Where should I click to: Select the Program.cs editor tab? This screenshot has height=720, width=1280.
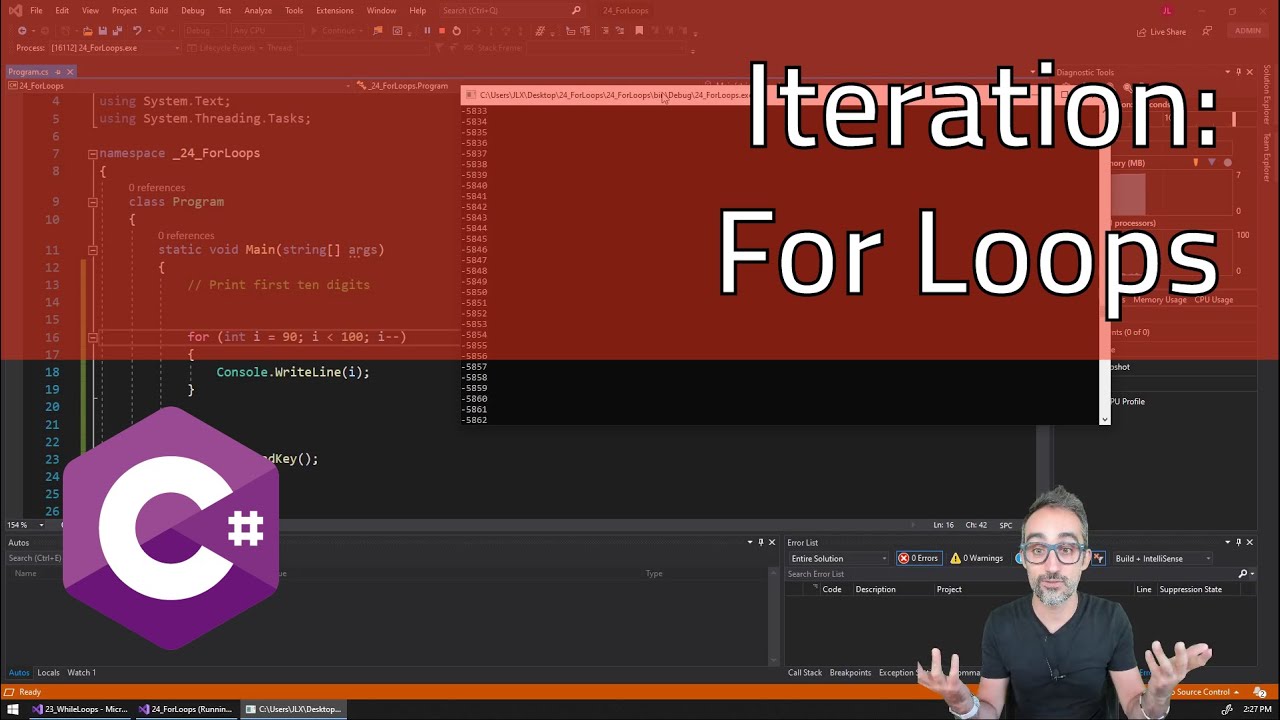click(x=28, y=72)
